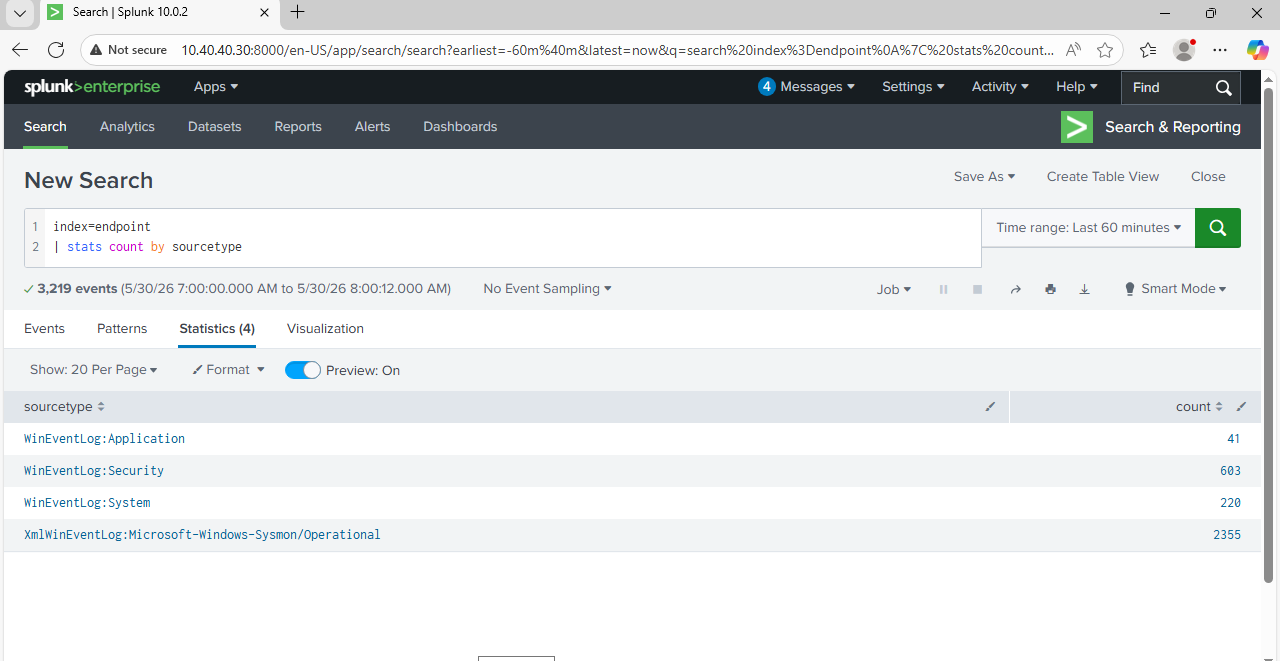This screenshot has width=1280, height=661.
Task: Open the Datasets nav item
Action: click(x=215, y=127)
